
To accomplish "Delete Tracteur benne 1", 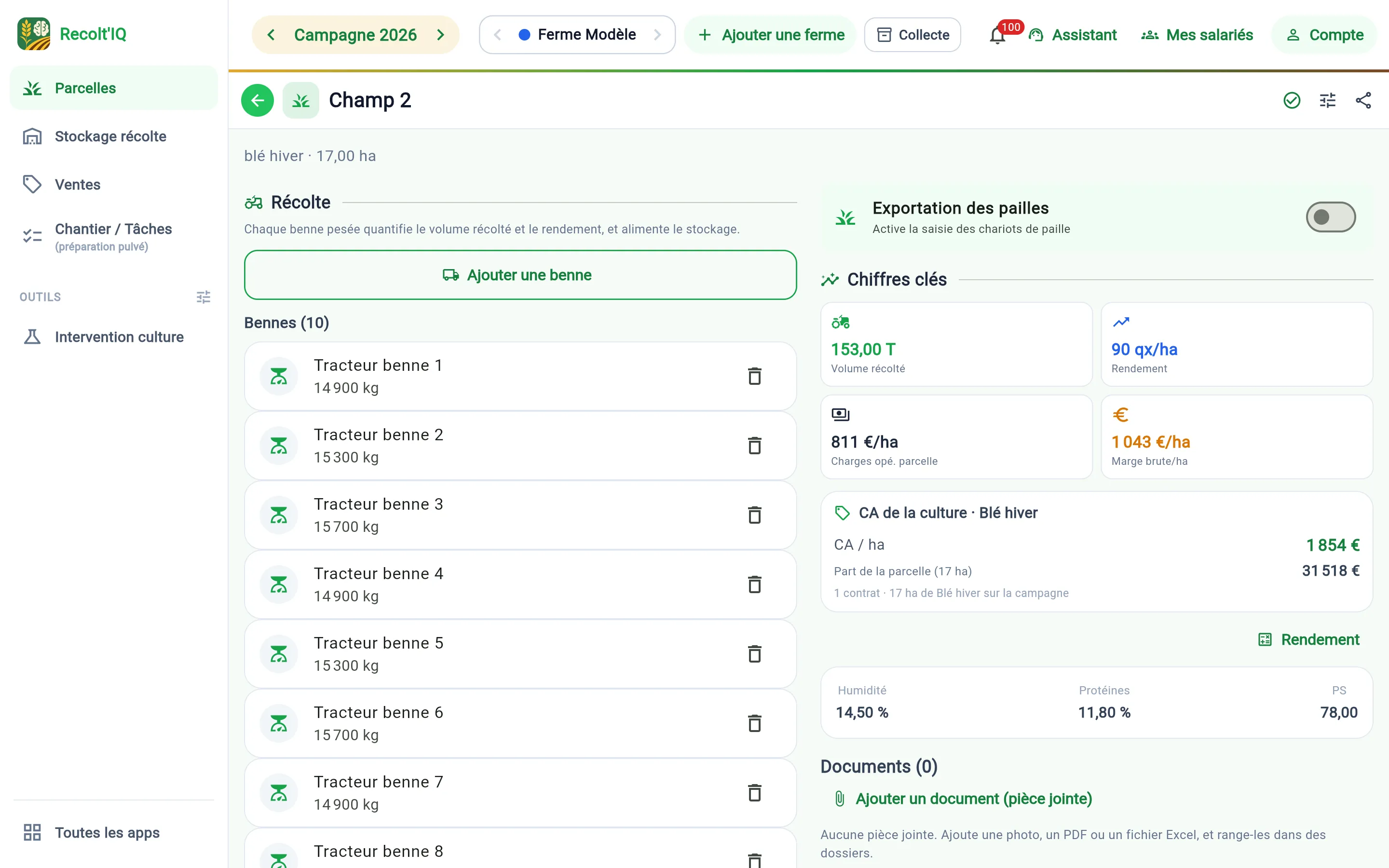I will pos(755,376).
